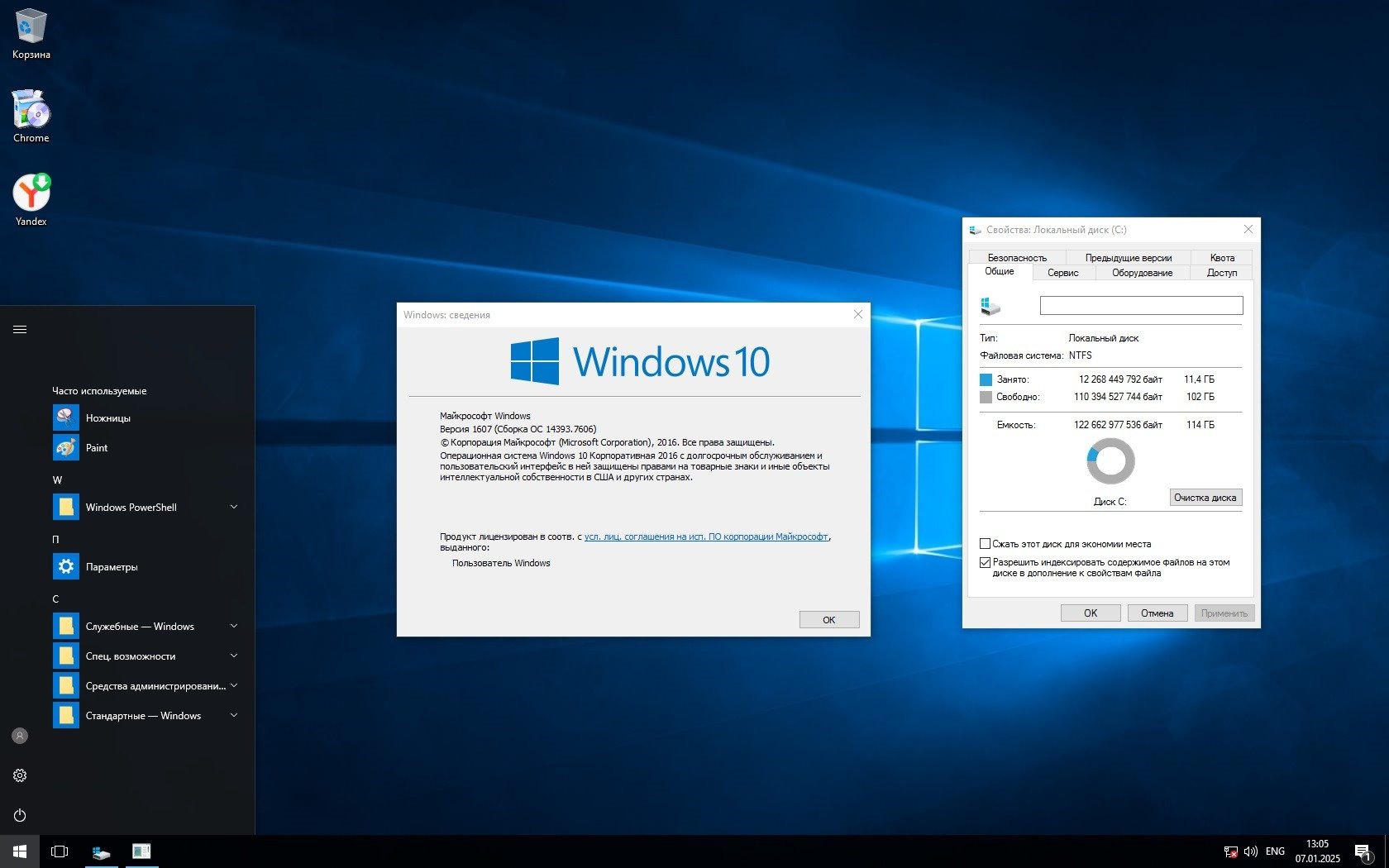Open Параметры (Settings) app in Start list
This screenshot has width=1389, height=868.
(x=112, y=567)
